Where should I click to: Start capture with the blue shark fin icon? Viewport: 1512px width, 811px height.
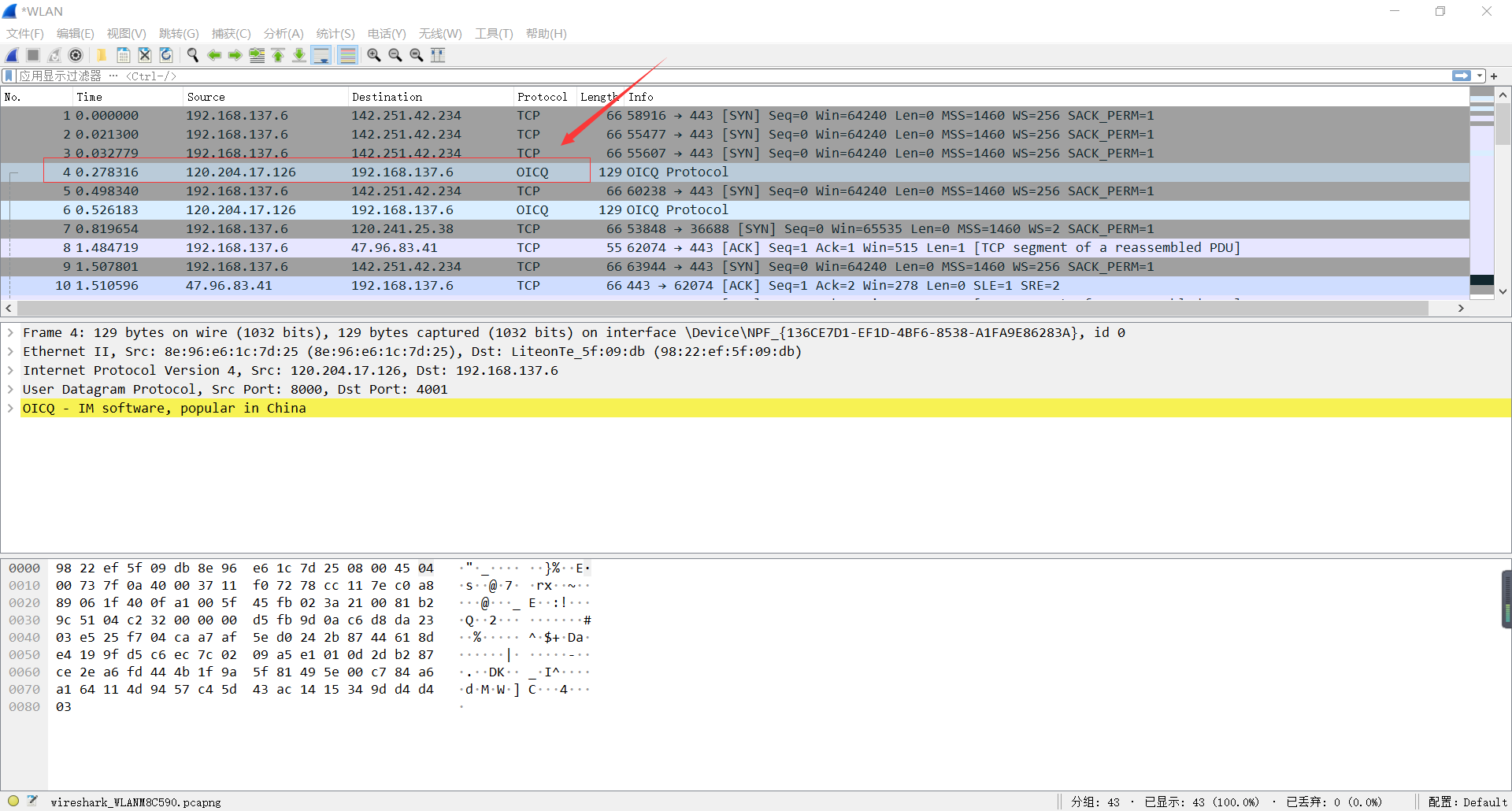(x=13, y=55)
